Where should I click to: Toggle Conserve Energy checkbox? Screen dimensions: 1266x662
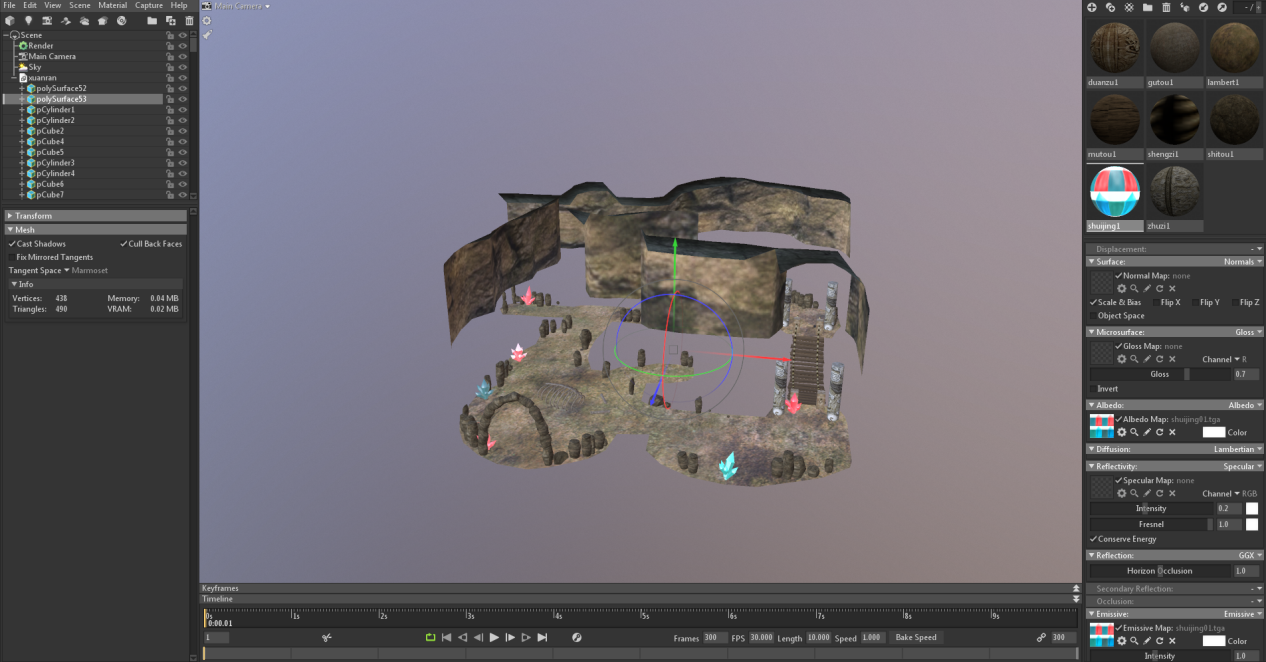coord(1093,539)
